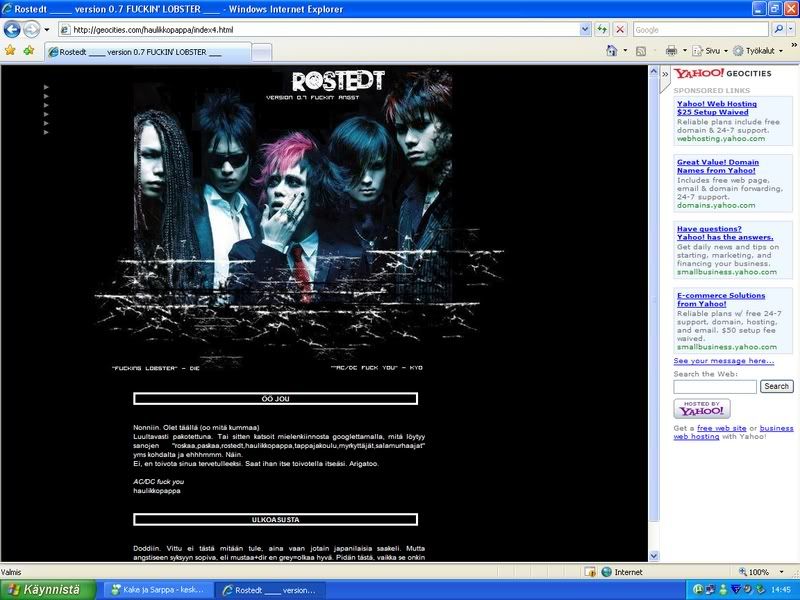800x600 pixels.
Task: Click the blue triangle tray icon
Action: click(x=735, y=590)
